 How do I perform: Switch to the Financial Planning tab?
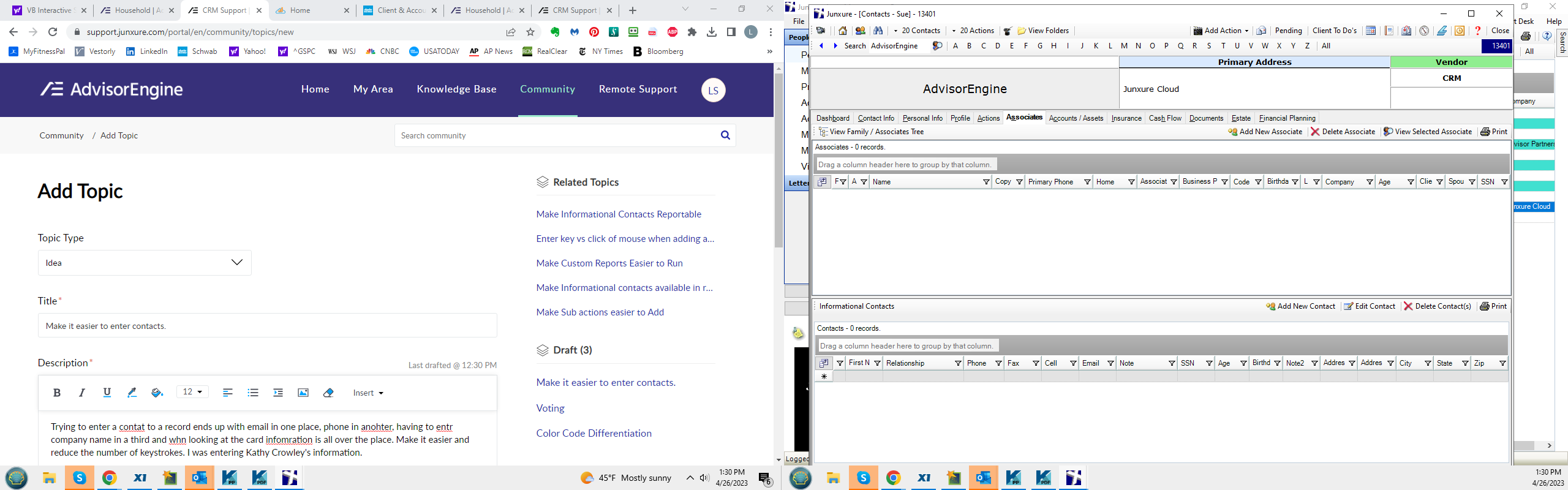pyautogui.click(x=1287, y=118)
